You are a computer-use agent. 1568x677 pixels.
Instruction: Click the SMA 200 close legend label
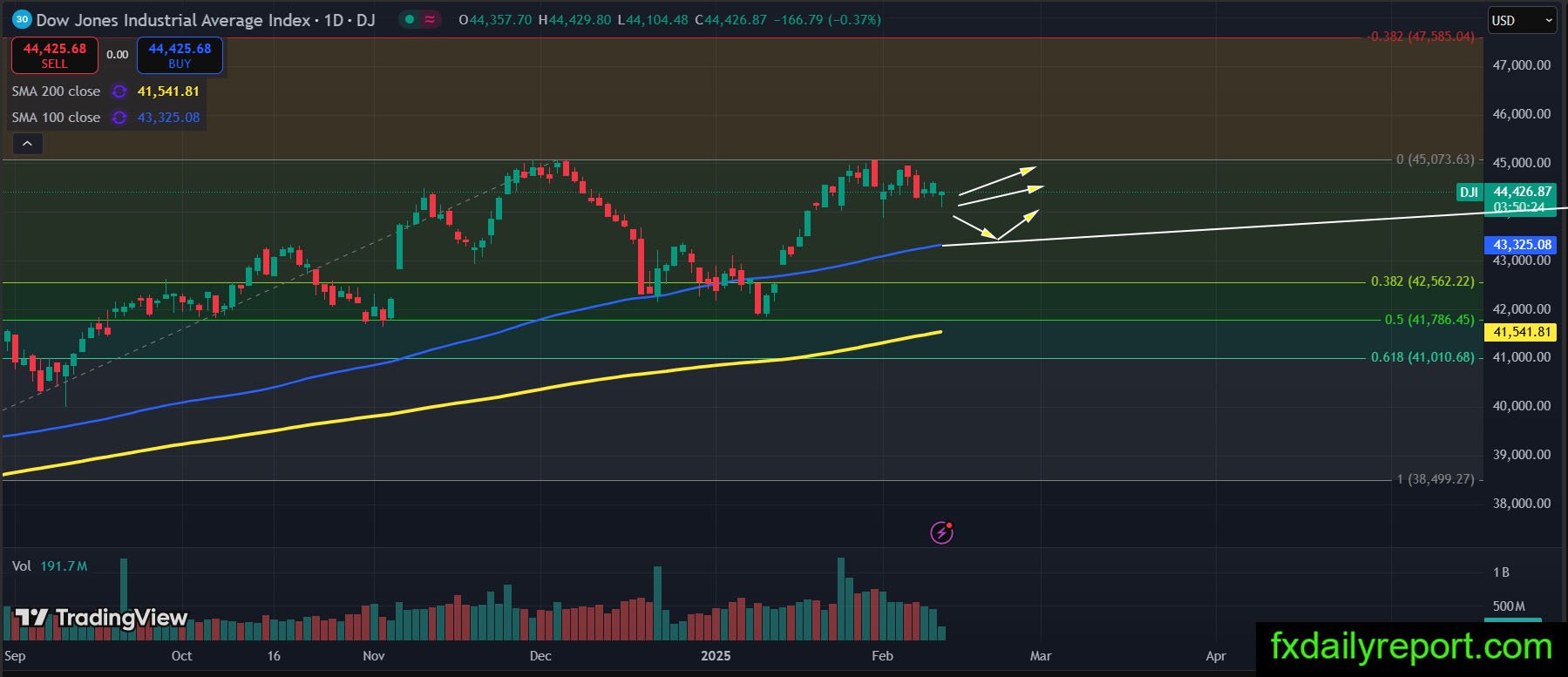pyautogui.click(x=56, y=91)
